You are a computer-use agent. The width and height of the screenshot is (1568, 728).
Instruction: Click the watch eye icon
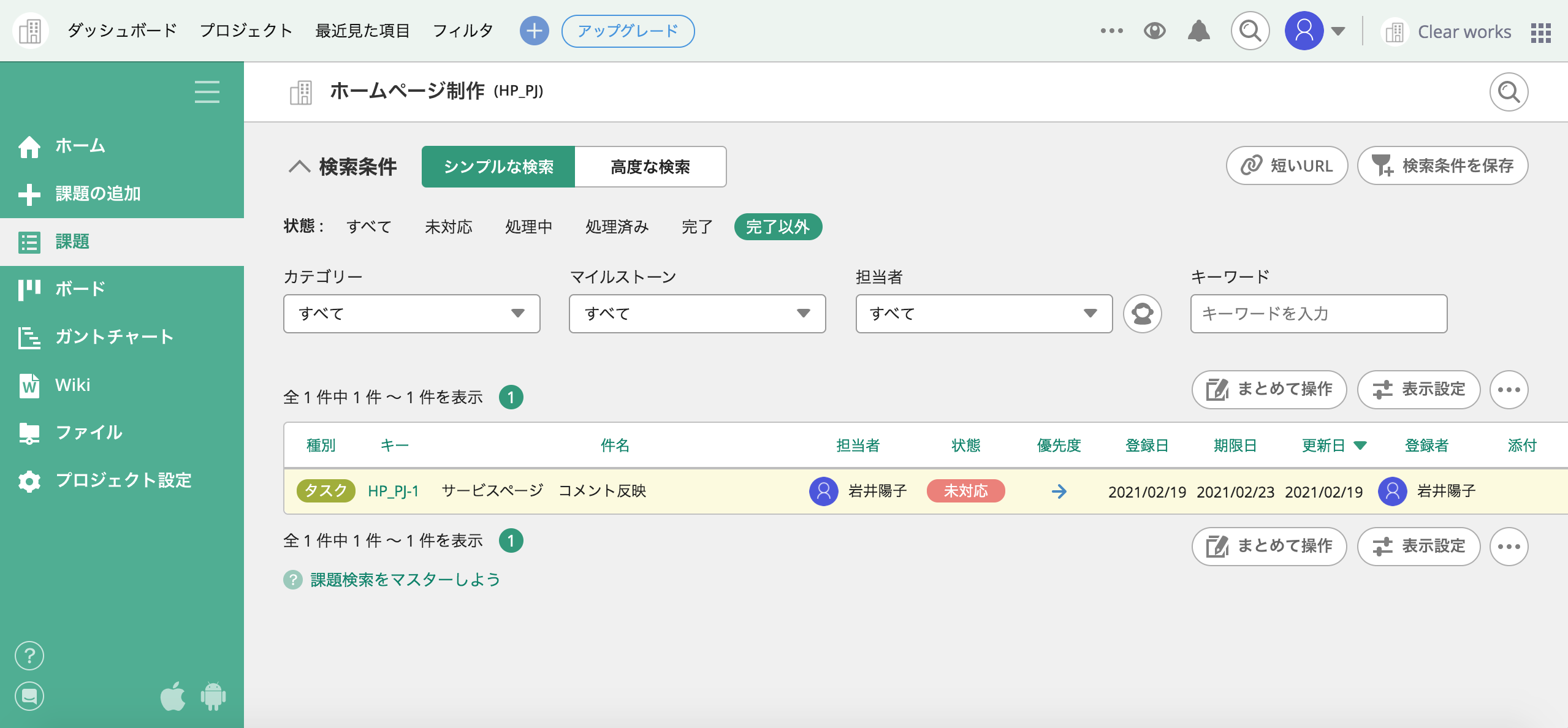1154,31
